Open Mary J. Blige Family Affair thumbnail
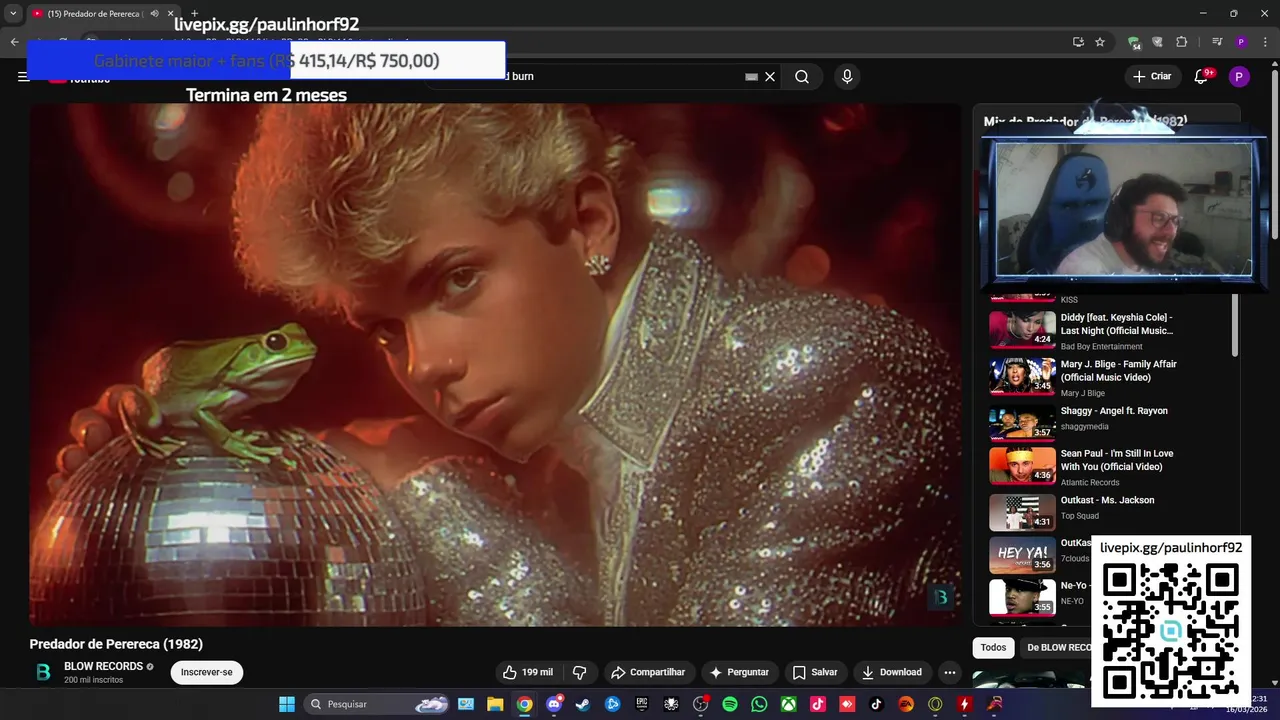Viewport: 1280px width, 720px height. 1022,376
